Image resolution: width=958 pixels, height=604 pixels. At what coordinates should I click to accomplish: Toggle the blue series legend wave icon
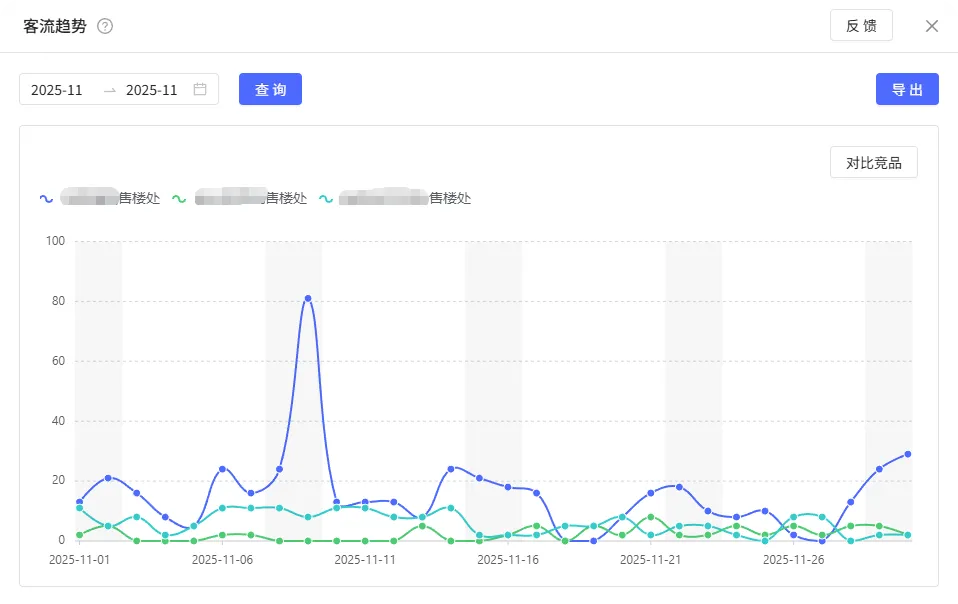(46, 199)
